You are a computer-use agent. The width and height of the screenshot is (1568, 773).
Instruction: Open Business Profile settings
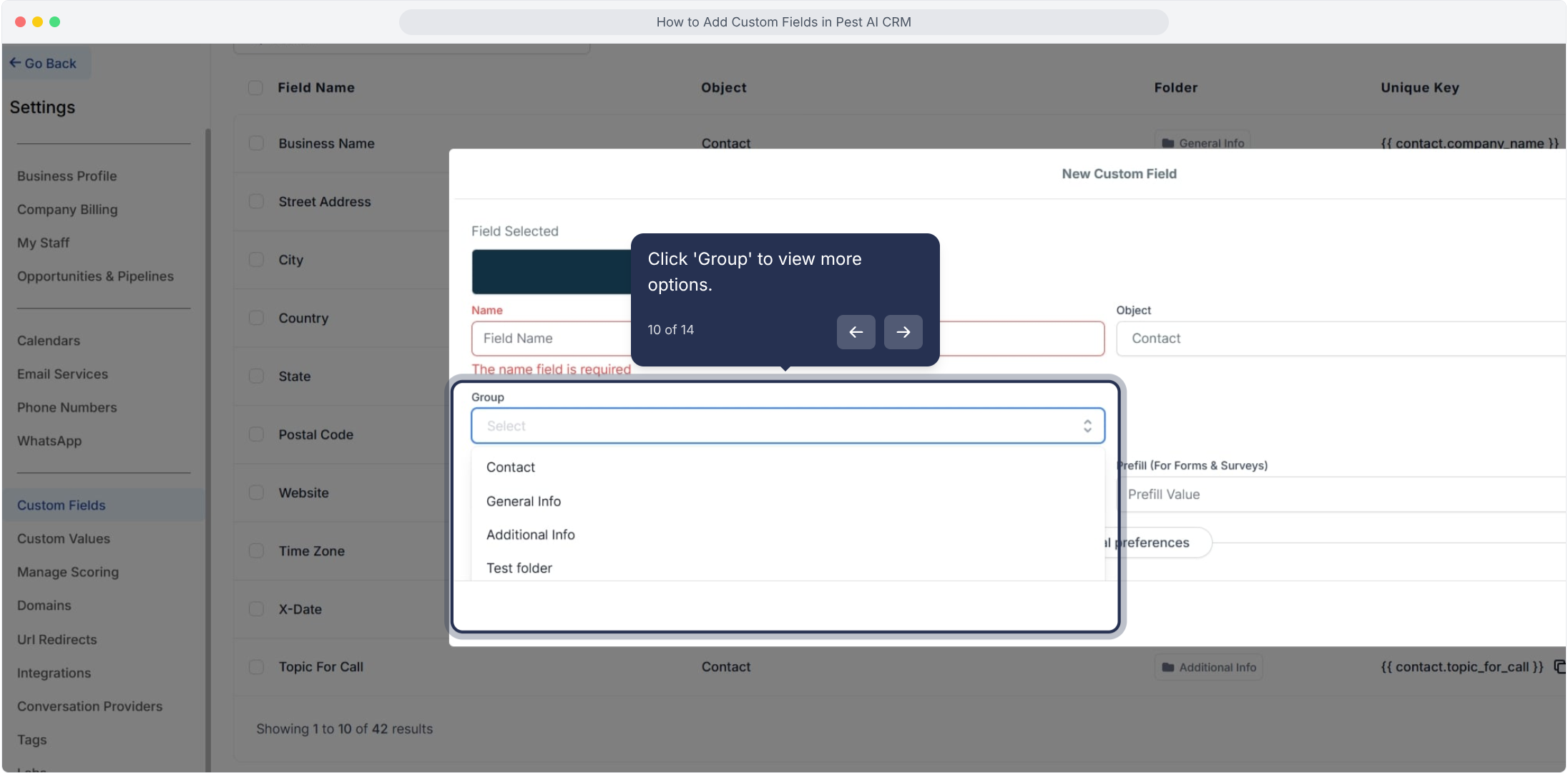(67, 176)
